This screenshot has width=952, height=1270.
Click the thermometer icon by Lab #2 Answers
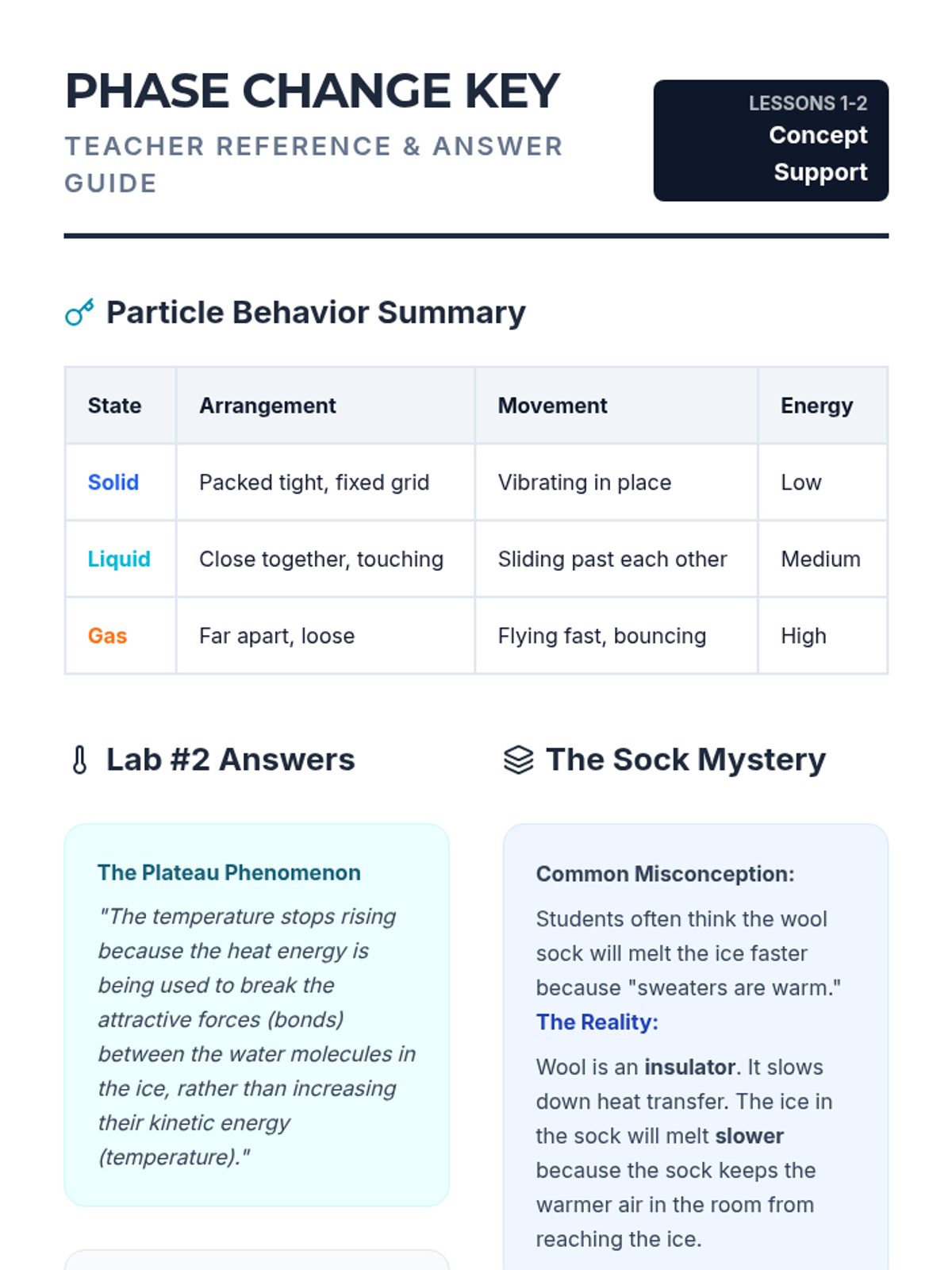click(79, 760)
